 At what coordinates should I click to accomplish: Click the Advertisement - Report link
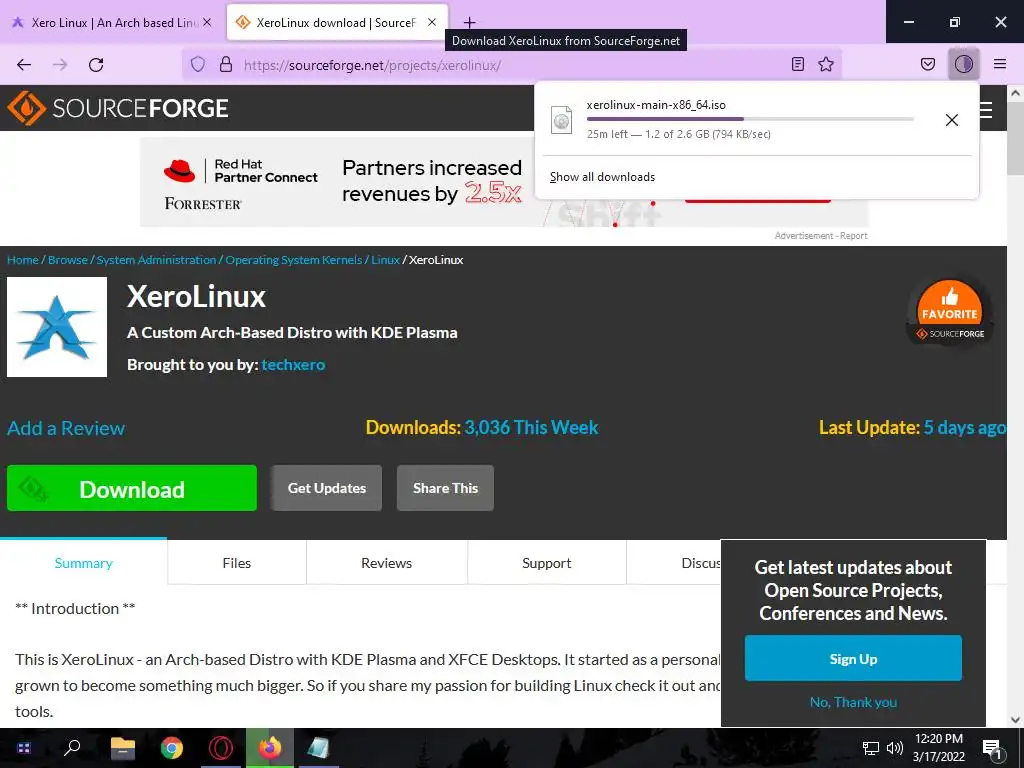tap(821, 236)
